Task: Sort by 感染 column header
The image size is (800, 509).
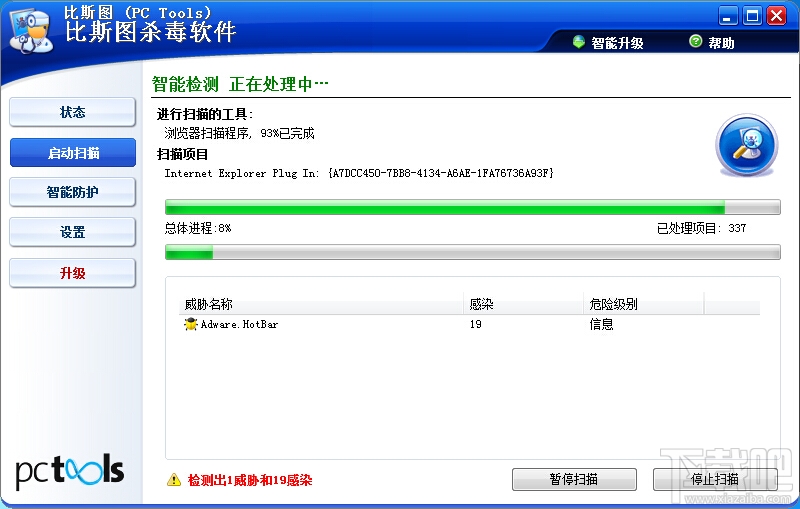Action: coord(523,304)
